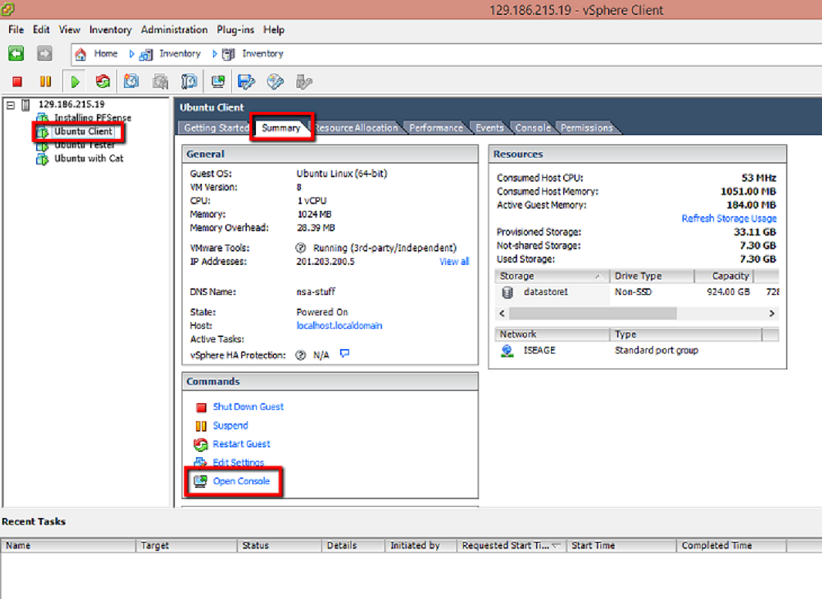Click the Shut Down Guest command
This screenshot has width=822, height=599.
pos(248,407)
